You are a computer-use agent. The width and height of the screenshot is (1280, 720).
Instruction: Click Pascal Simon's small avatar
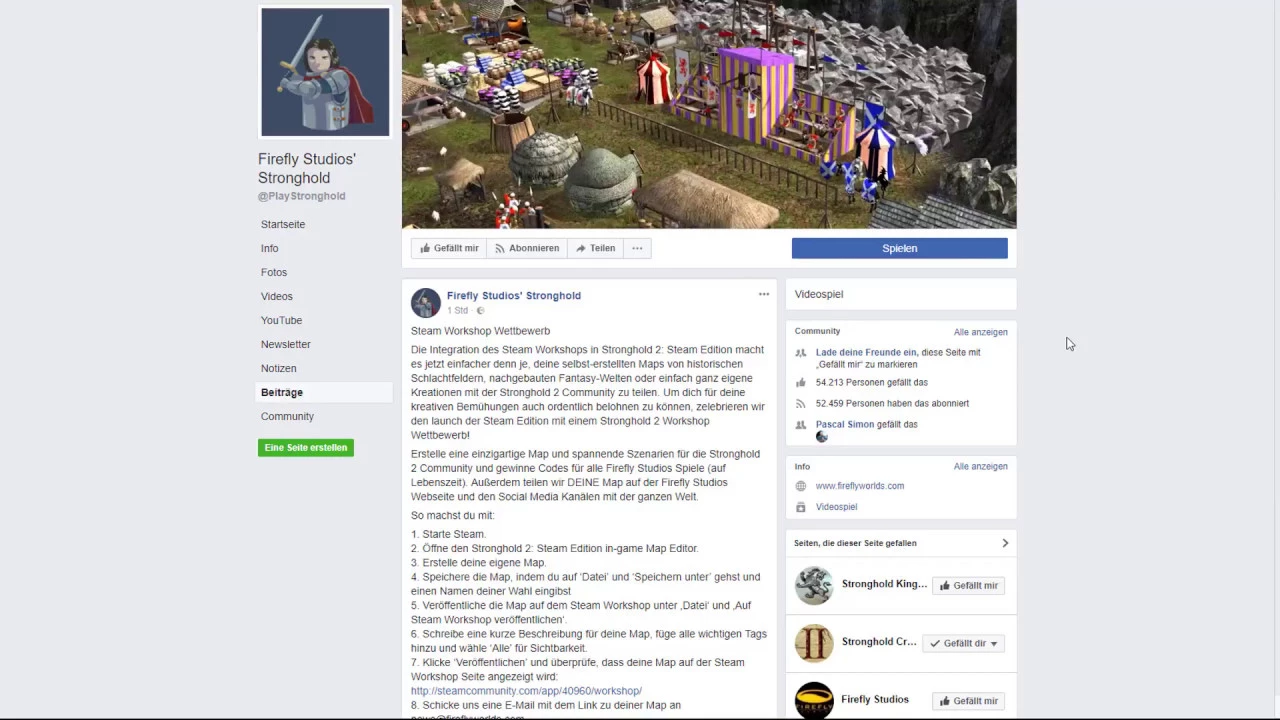(x=822, y=437)
